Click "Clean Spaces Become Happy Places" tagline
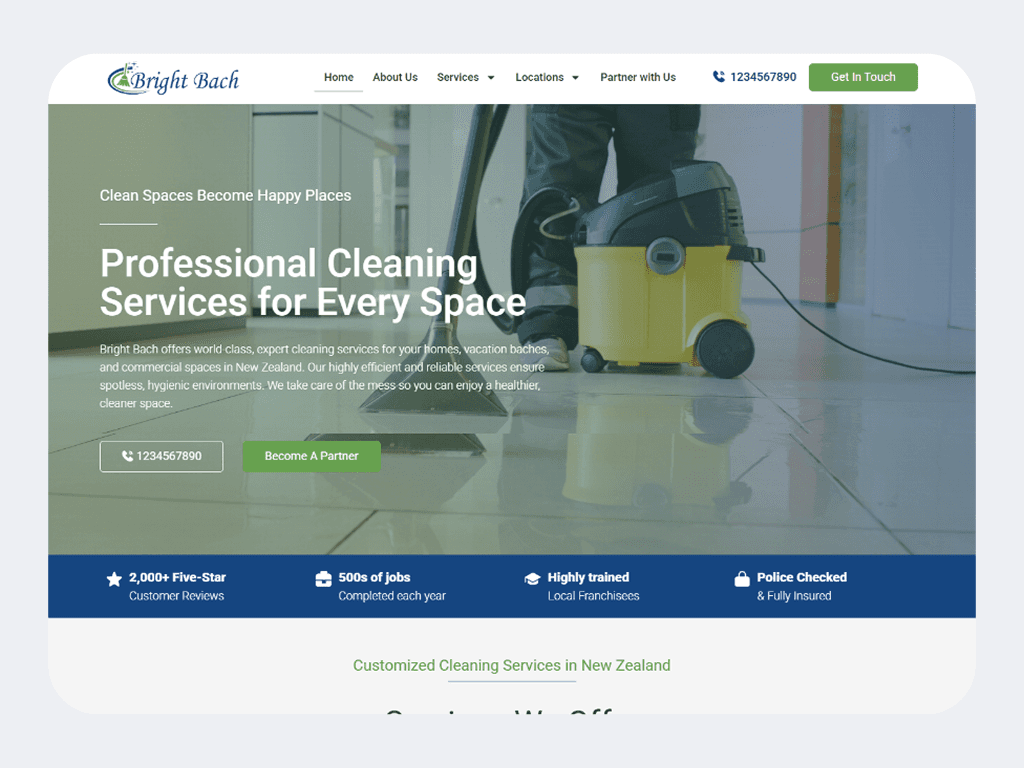 [225, 195]
